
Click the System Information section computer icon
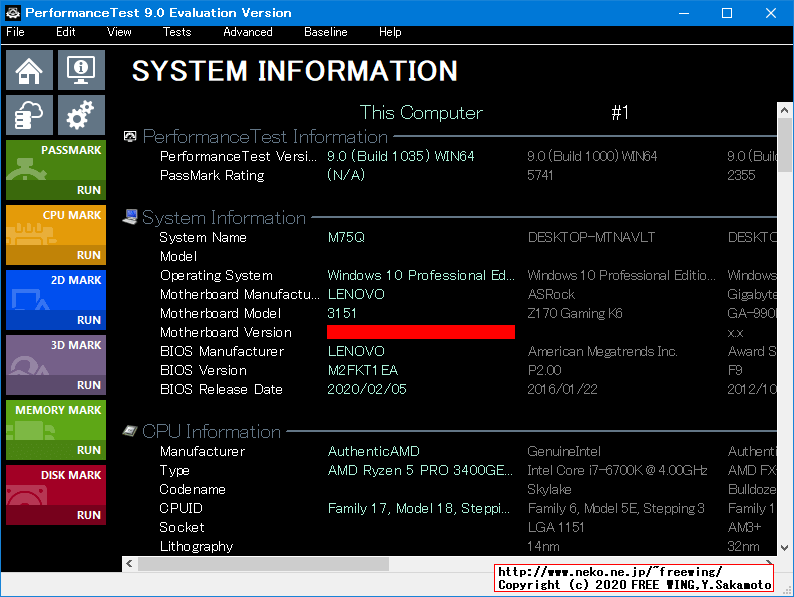(x=130, y=217)
